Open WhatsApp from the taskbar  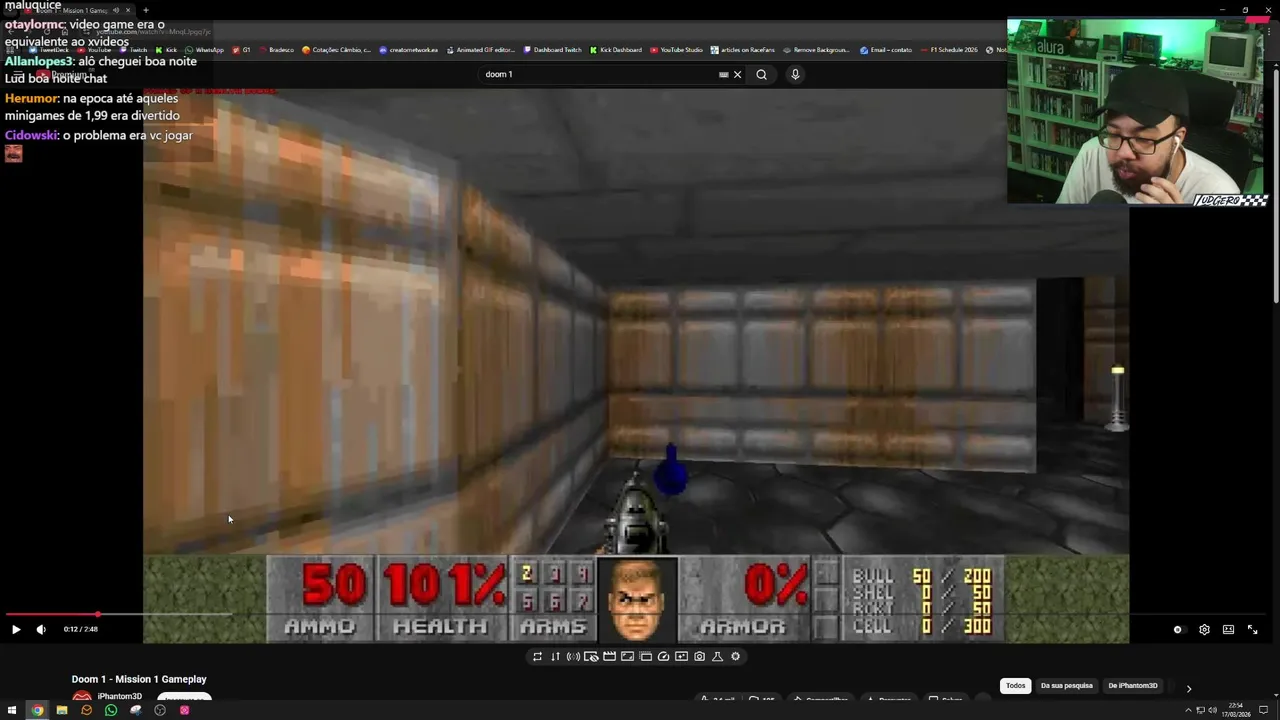point(111,710)
